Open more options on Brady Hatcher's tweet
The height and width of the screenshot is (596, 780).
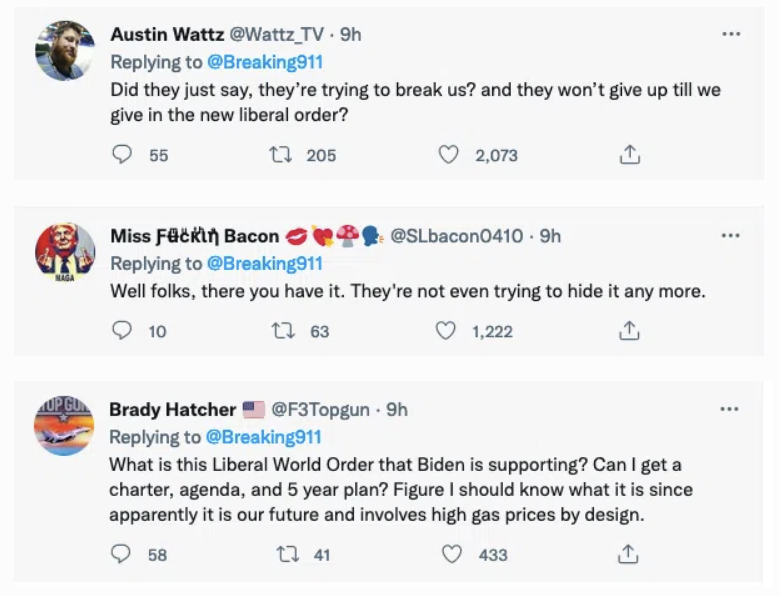[x=730, y=409]
